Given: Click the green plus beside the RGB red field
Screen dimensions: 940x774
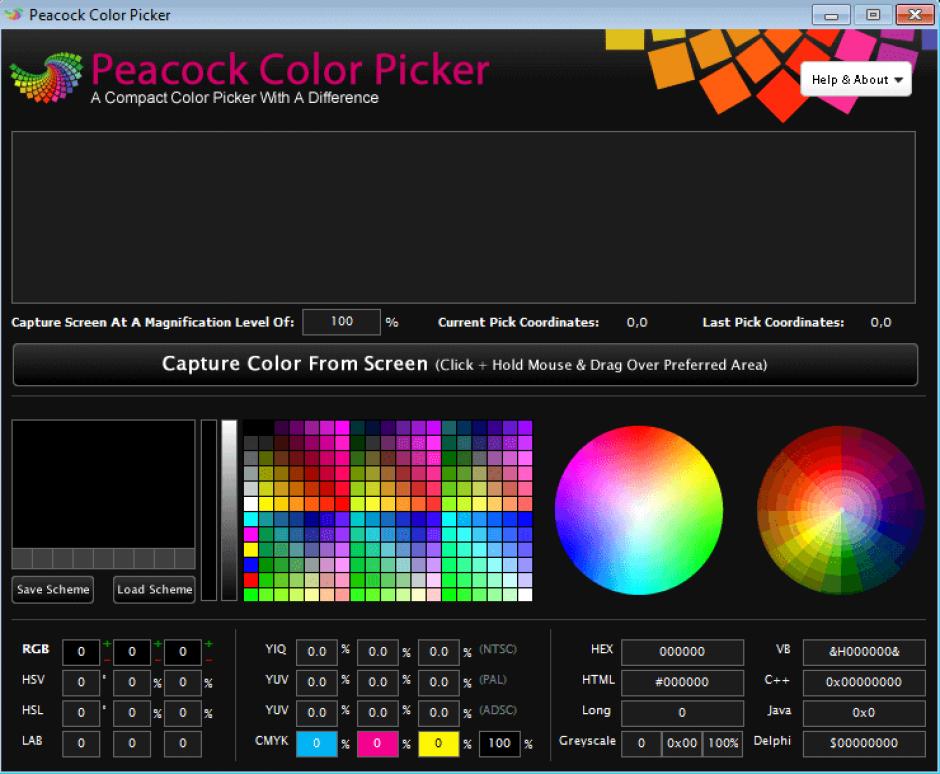Looking at the screenshot, I should coord(107,644).
